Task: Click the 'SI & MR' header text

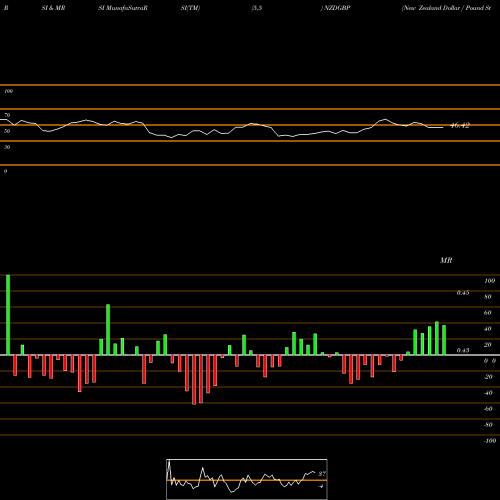Action: click(53, 8)
